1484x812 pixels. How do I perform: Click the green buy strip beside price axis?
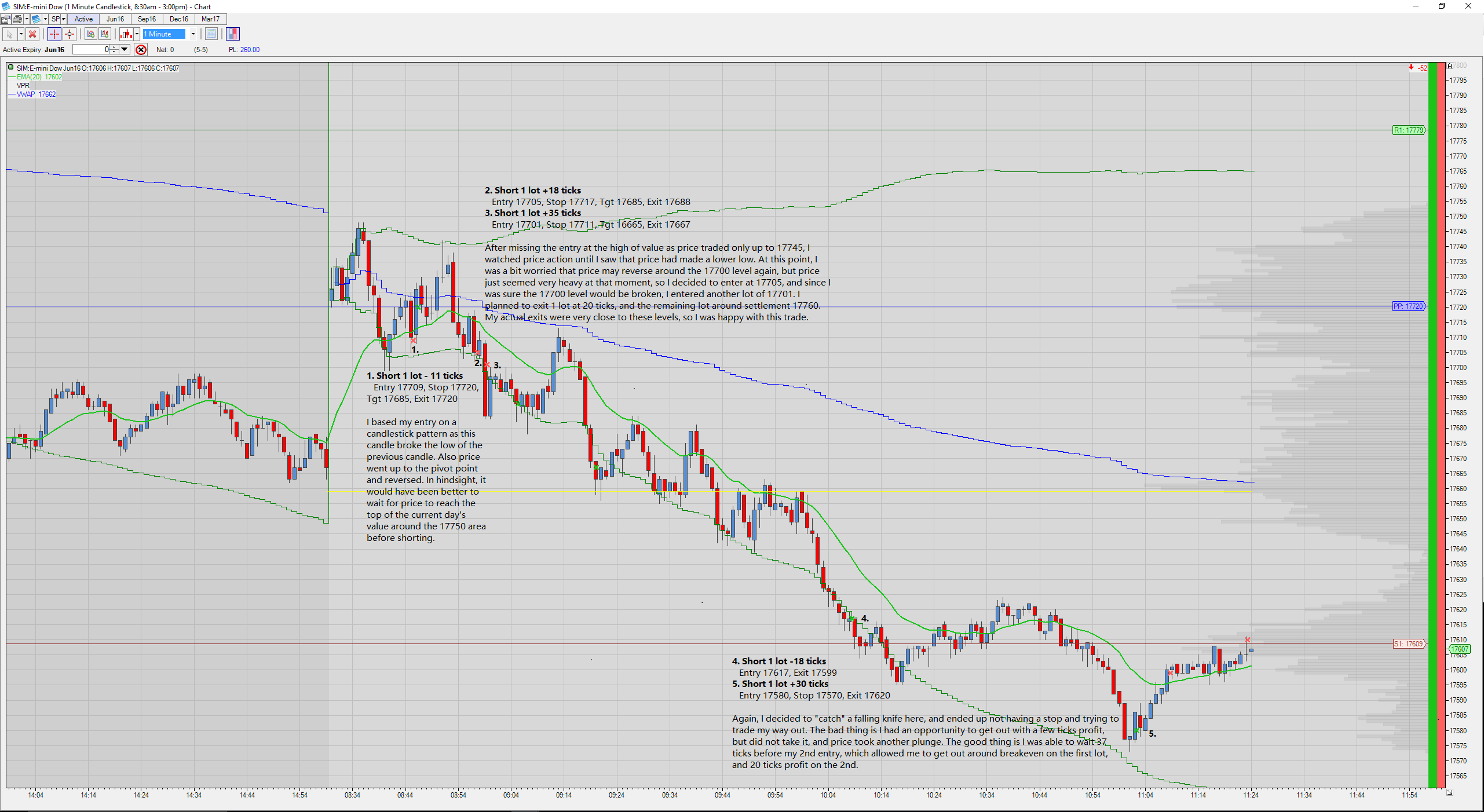coord(1432,425)
